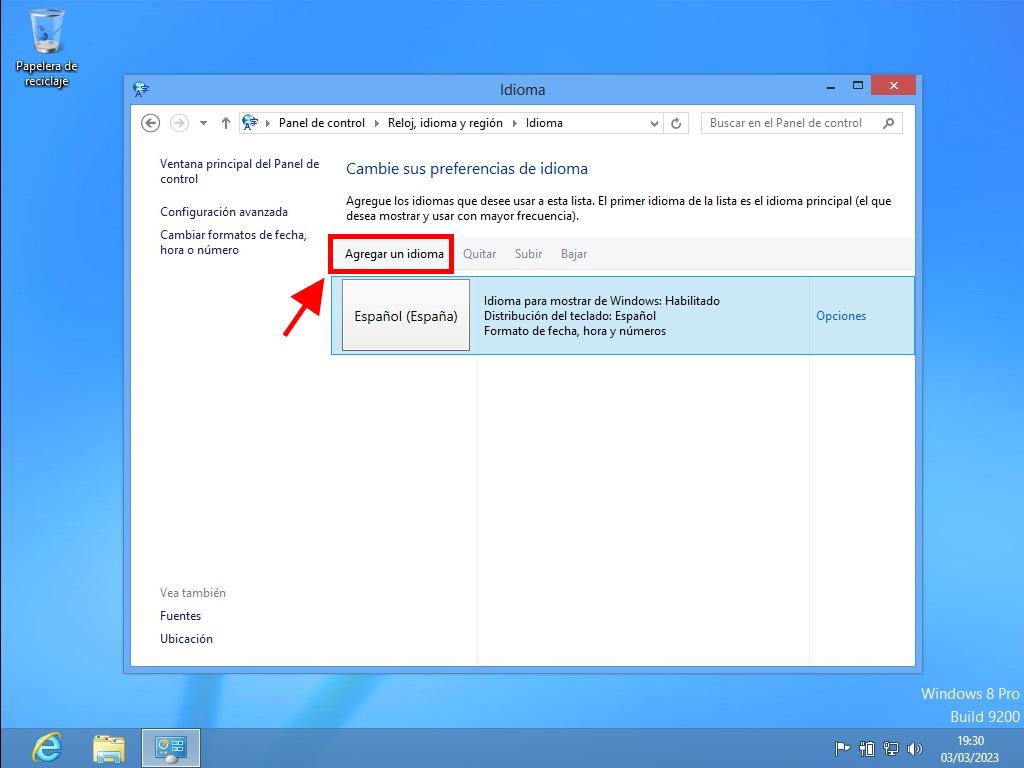Click the Forward navigation arrow

coord(179,123)
